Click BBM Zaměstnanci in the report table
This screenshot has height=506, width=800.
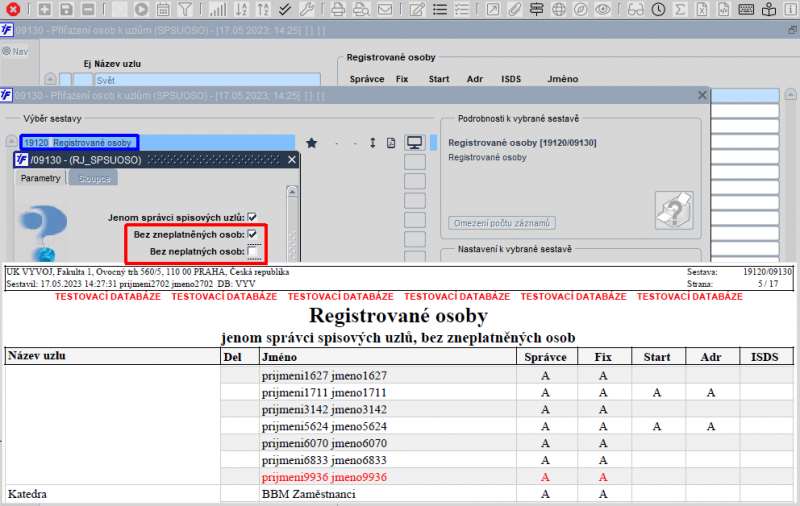[308, 494]
